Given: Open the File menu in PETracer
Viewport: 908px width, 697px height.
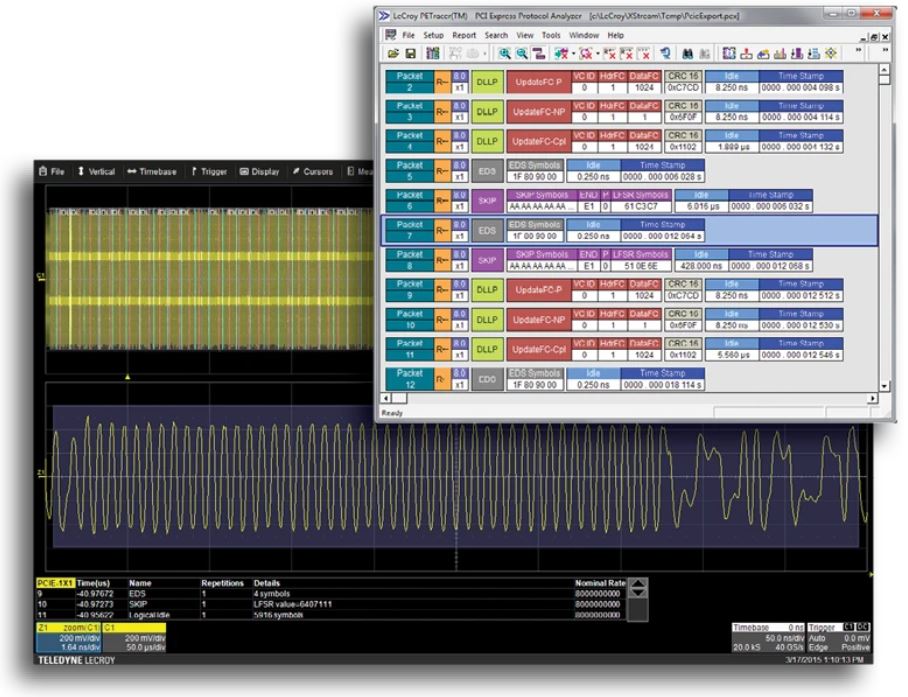Looking at the screenshot, I should (408, 35).
